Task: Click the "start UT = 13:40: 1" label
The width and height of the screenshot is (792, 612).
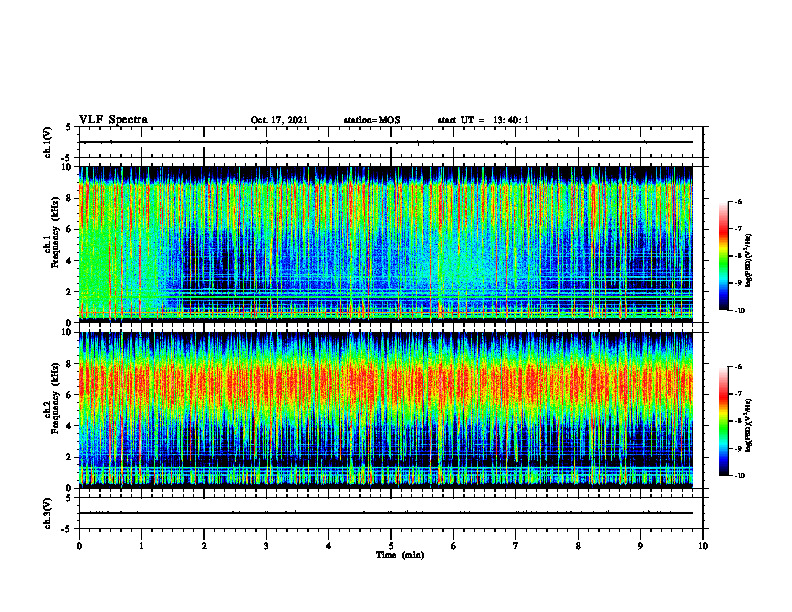Action: pos(483,120)
